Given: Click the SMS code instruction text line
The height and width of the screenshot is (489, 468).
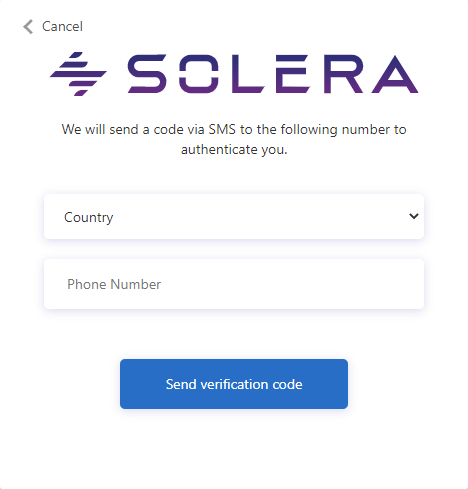Looking at the screenshot, I should pyautogui.click(x=234, y=129).
